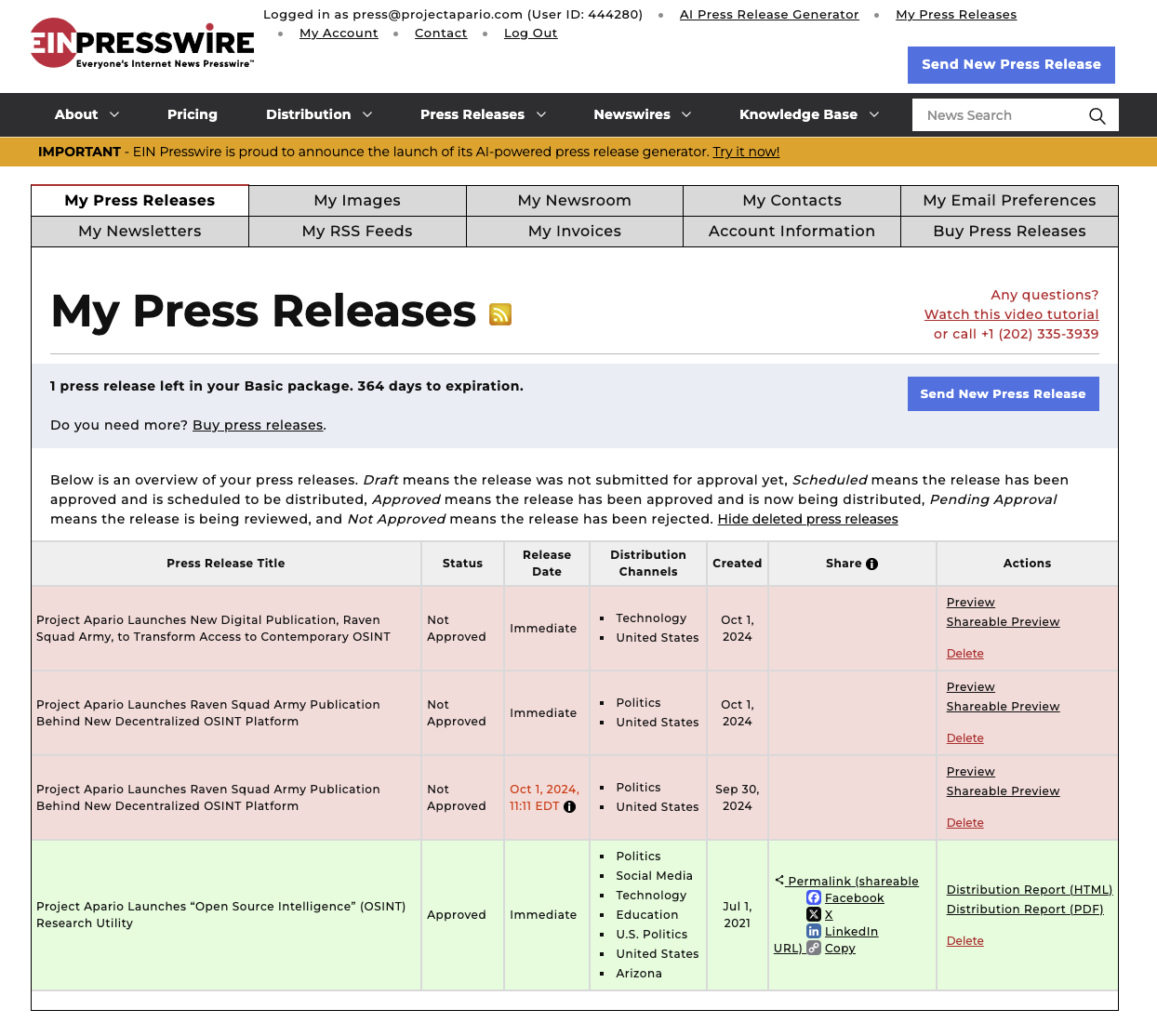Click the Copy text link
Viewport: 1157px width, 1036px height.
point(840,949)
